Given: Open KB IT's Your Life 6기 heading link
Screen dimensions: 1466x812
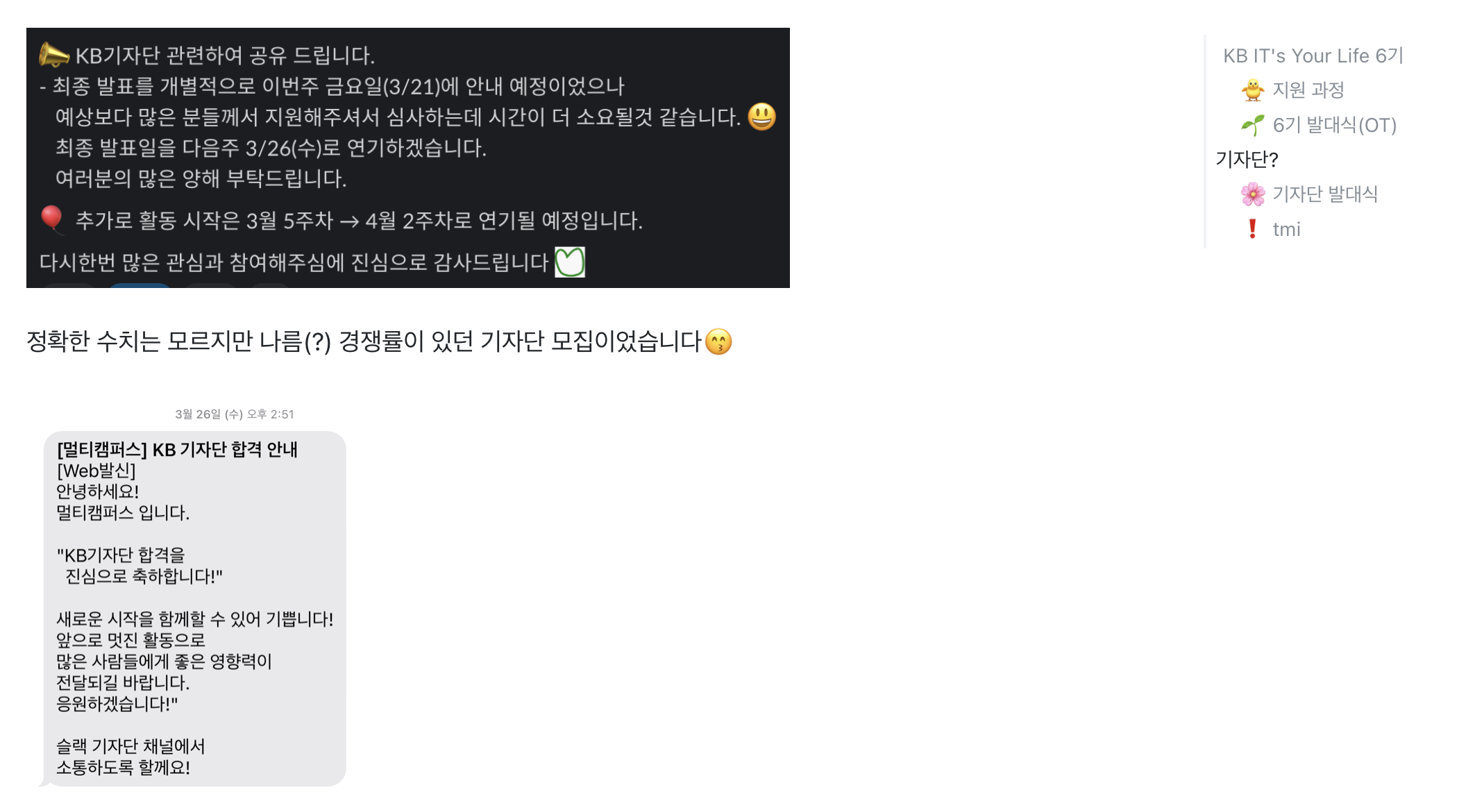Looking at the screenshot, I should [1313, 56].
